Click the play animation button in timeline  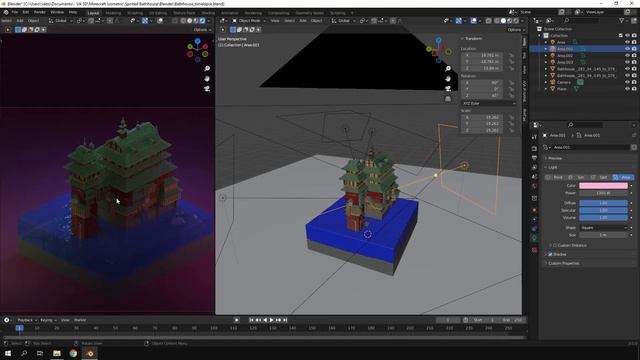click(271, 320)
